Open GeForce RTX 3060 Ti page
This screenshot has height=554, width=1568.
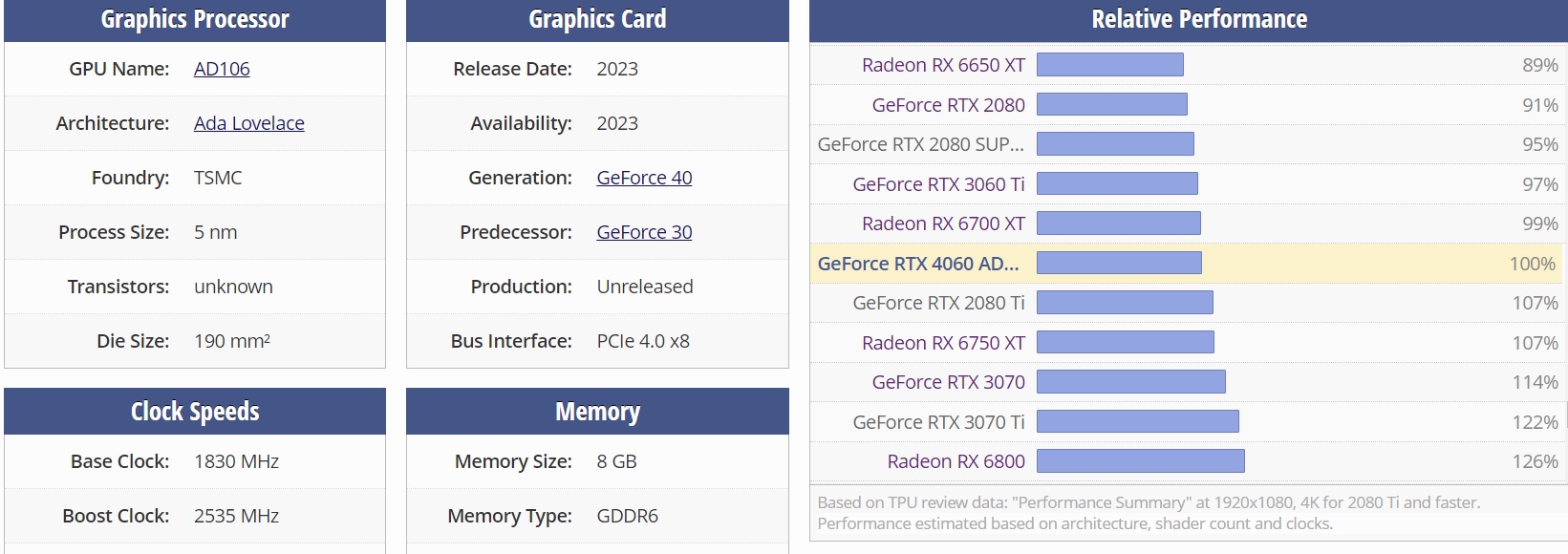(x=938, y=184)
